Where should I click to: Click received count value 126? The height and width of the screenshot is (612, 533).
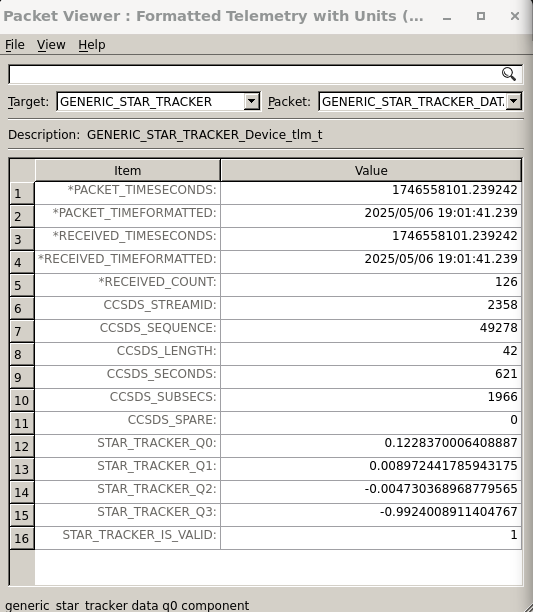[506, 282]
